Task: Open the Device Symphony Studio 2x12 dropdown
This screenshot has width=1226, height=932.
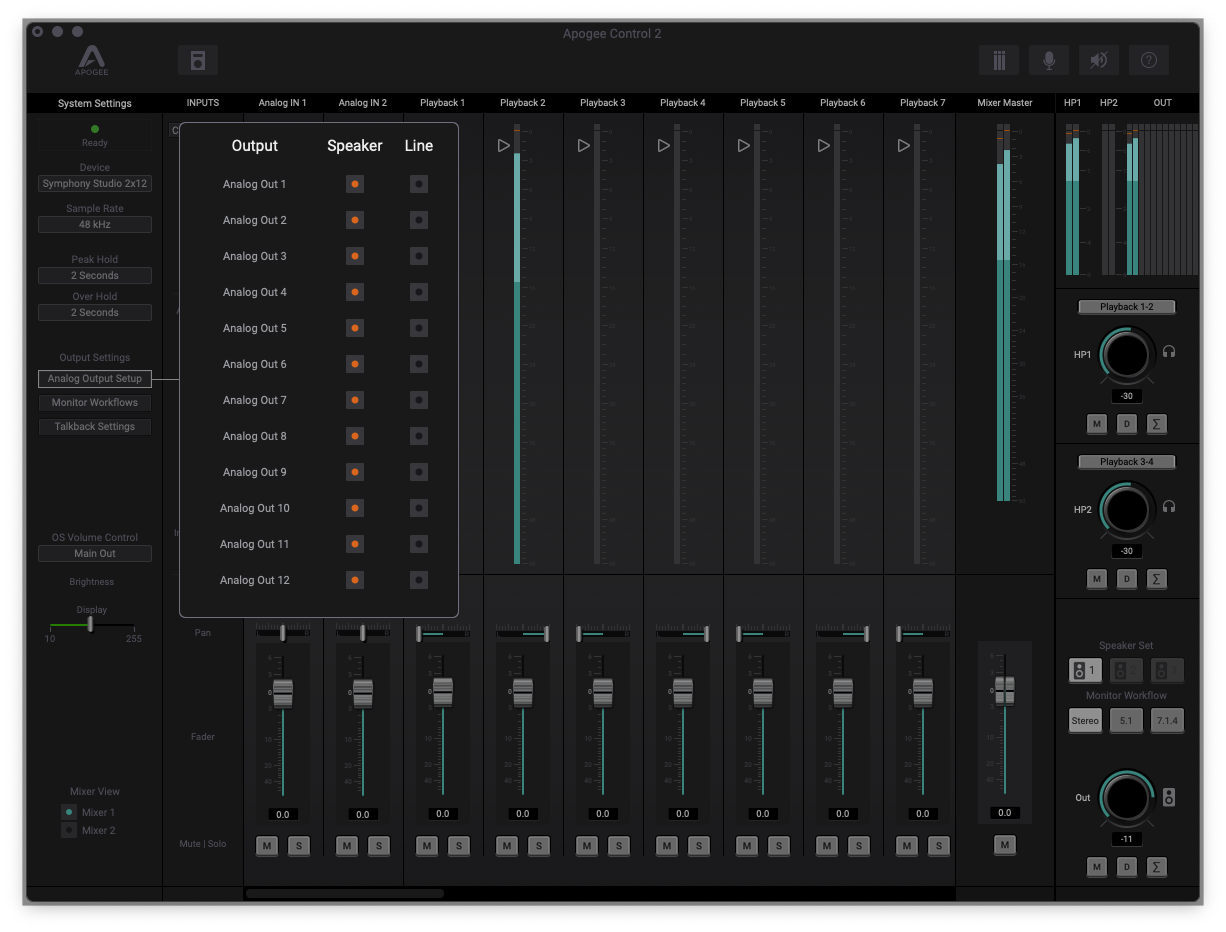Action: click(95, 184)
